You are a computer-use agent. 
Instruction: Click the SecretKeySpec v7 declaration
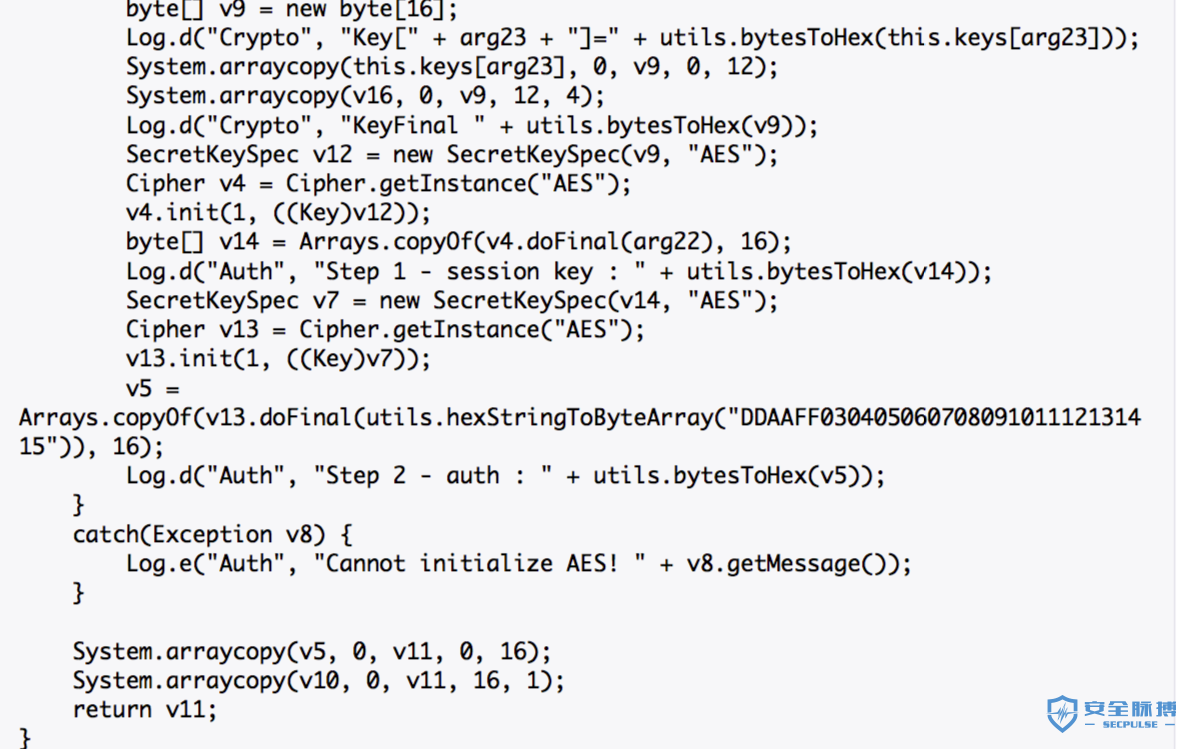tap(452, 301)
